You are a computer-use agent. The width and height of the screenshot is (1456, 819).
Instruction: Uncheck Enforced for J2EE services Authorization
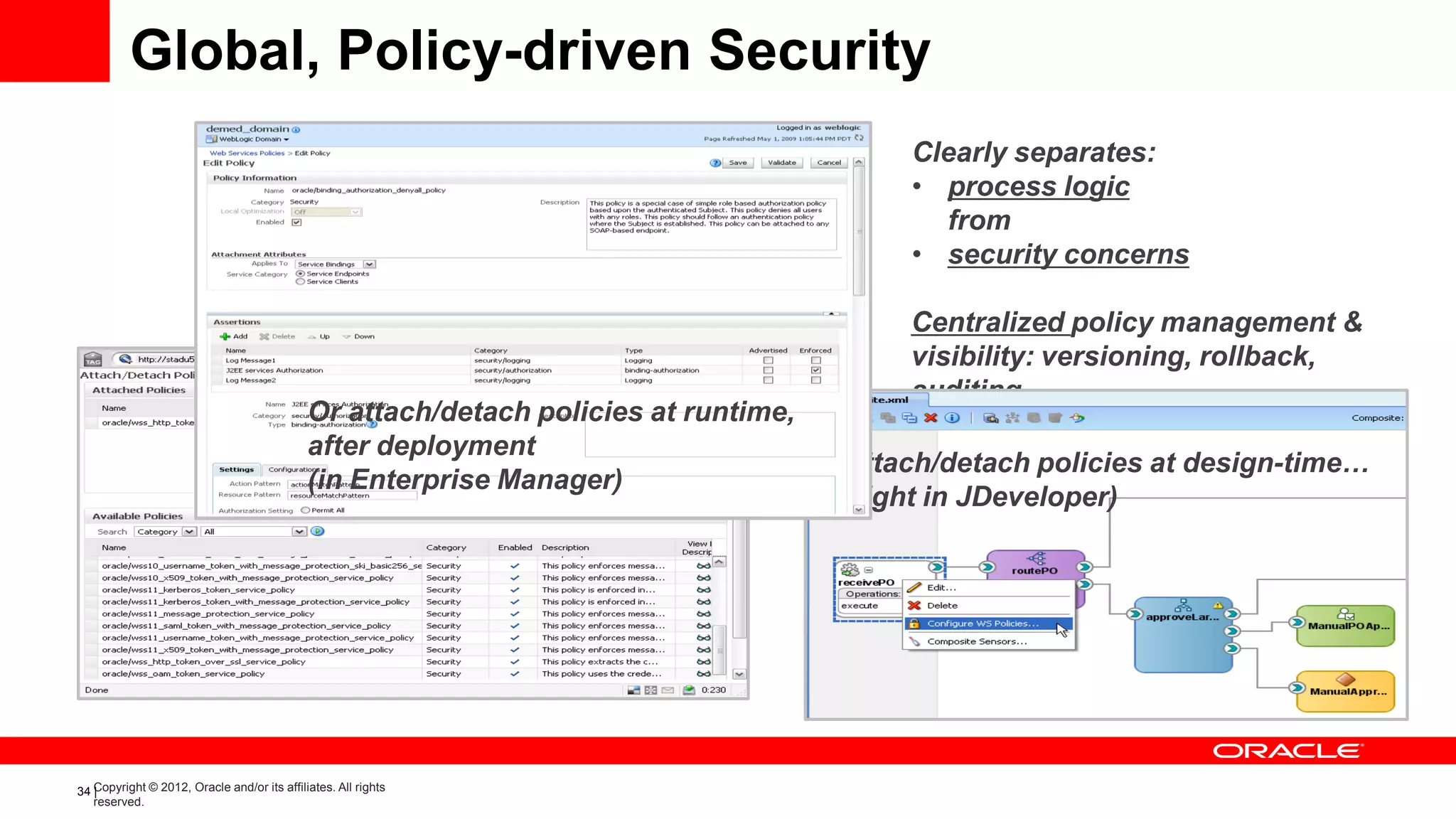[815, 370]
